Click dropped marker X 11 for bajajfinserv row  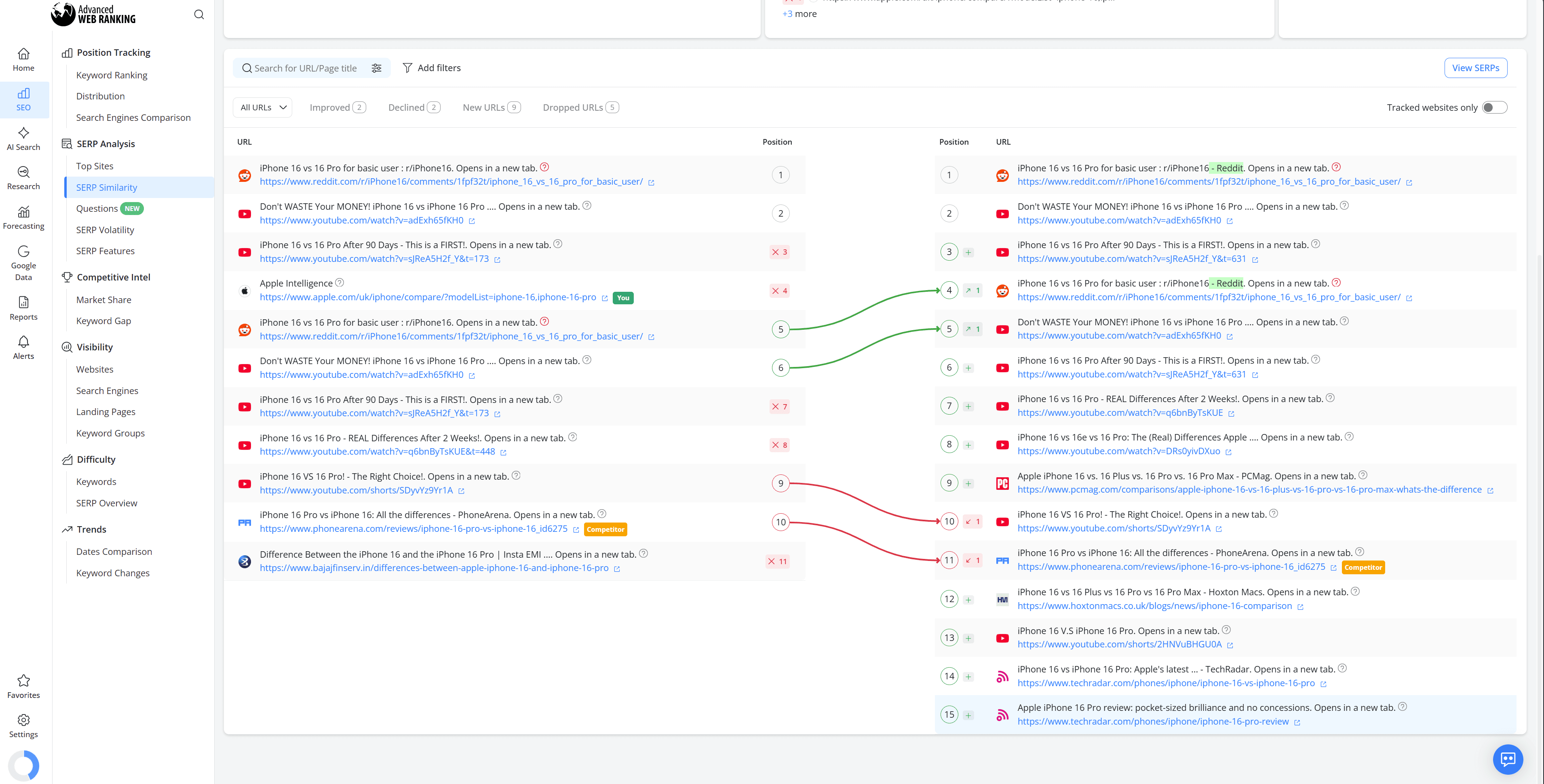(x=777, y=562)
